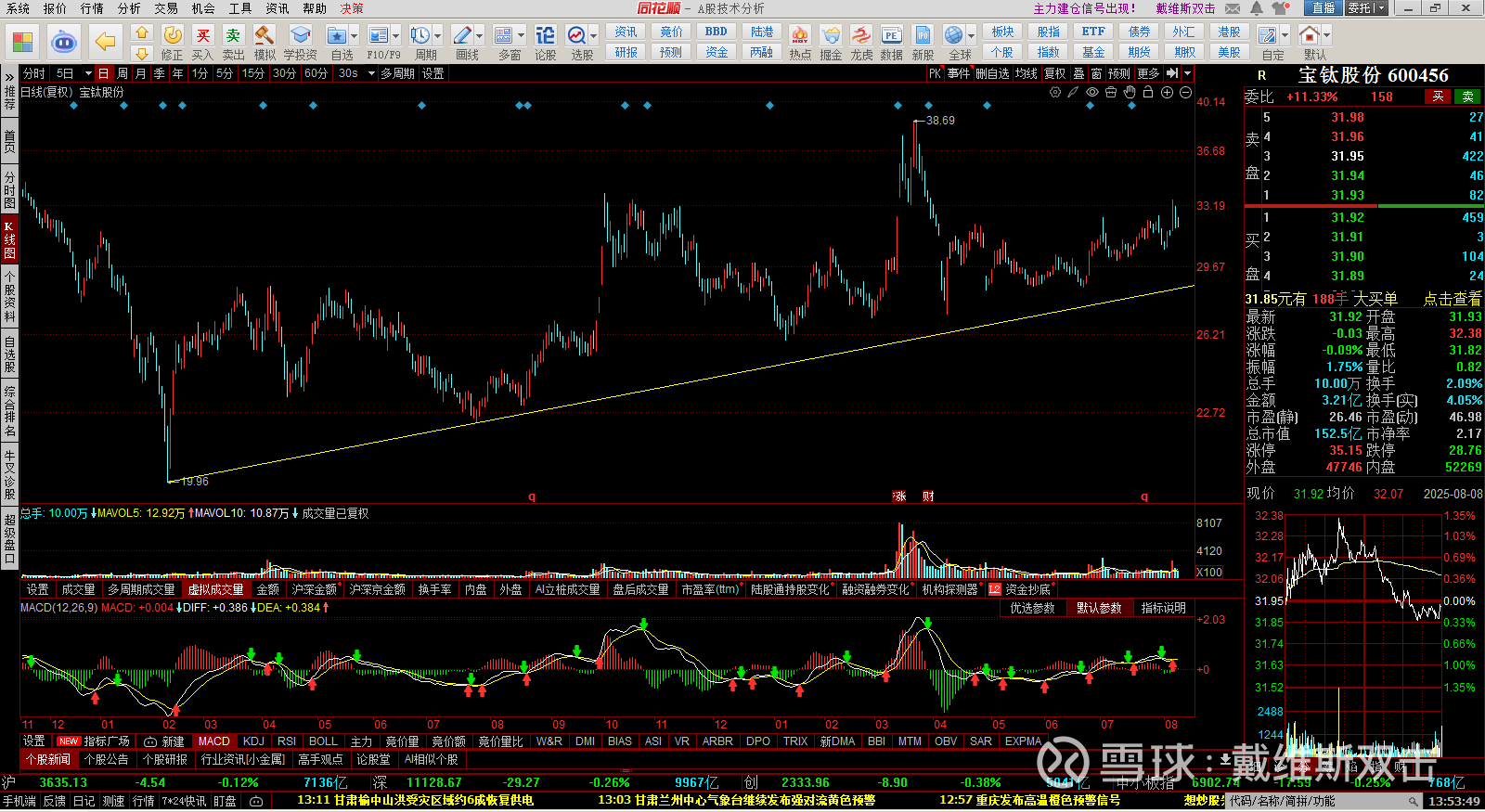This screenshot has width=1485, height=812.
Task: Toggle 均线 moving average display
Action: coord(1026,73)
